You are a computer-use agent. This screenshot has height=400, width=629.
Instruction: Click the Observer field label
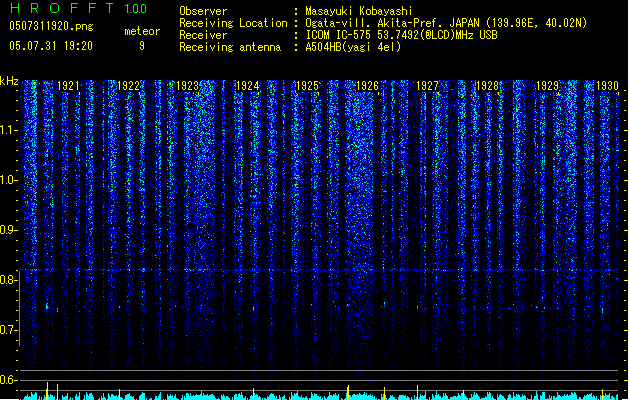203,11
